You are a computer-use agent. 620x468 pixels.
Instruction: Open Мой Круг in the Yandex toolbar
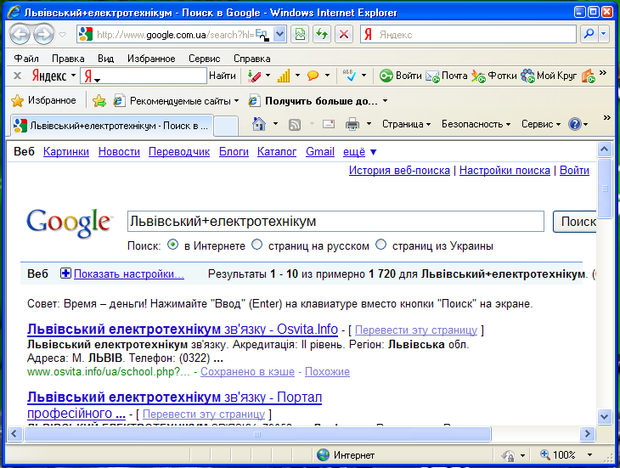pos(548,75)
